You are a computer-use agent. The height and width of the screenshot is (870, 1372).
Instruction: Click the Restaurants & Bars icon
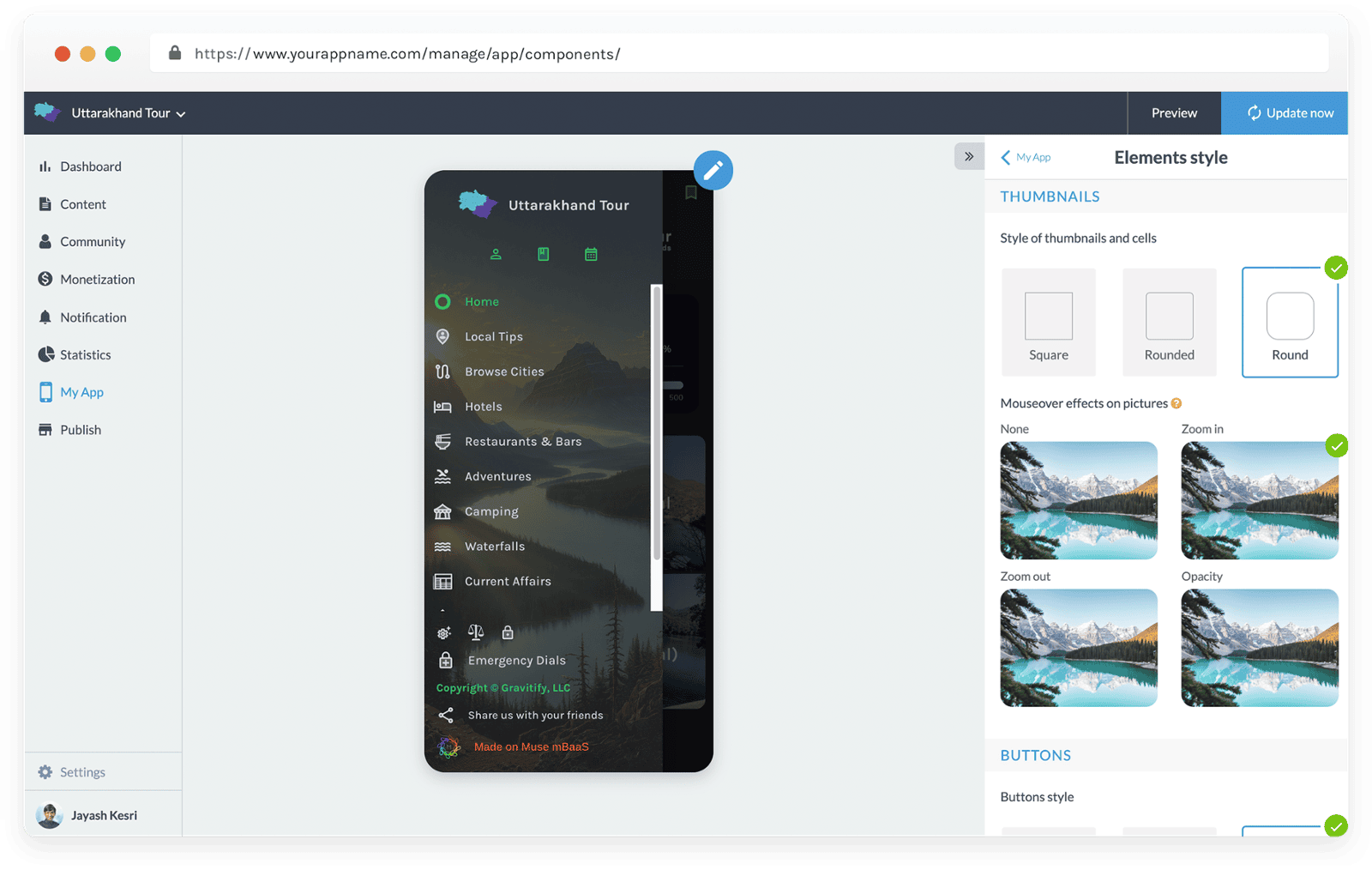click(442, 441)
